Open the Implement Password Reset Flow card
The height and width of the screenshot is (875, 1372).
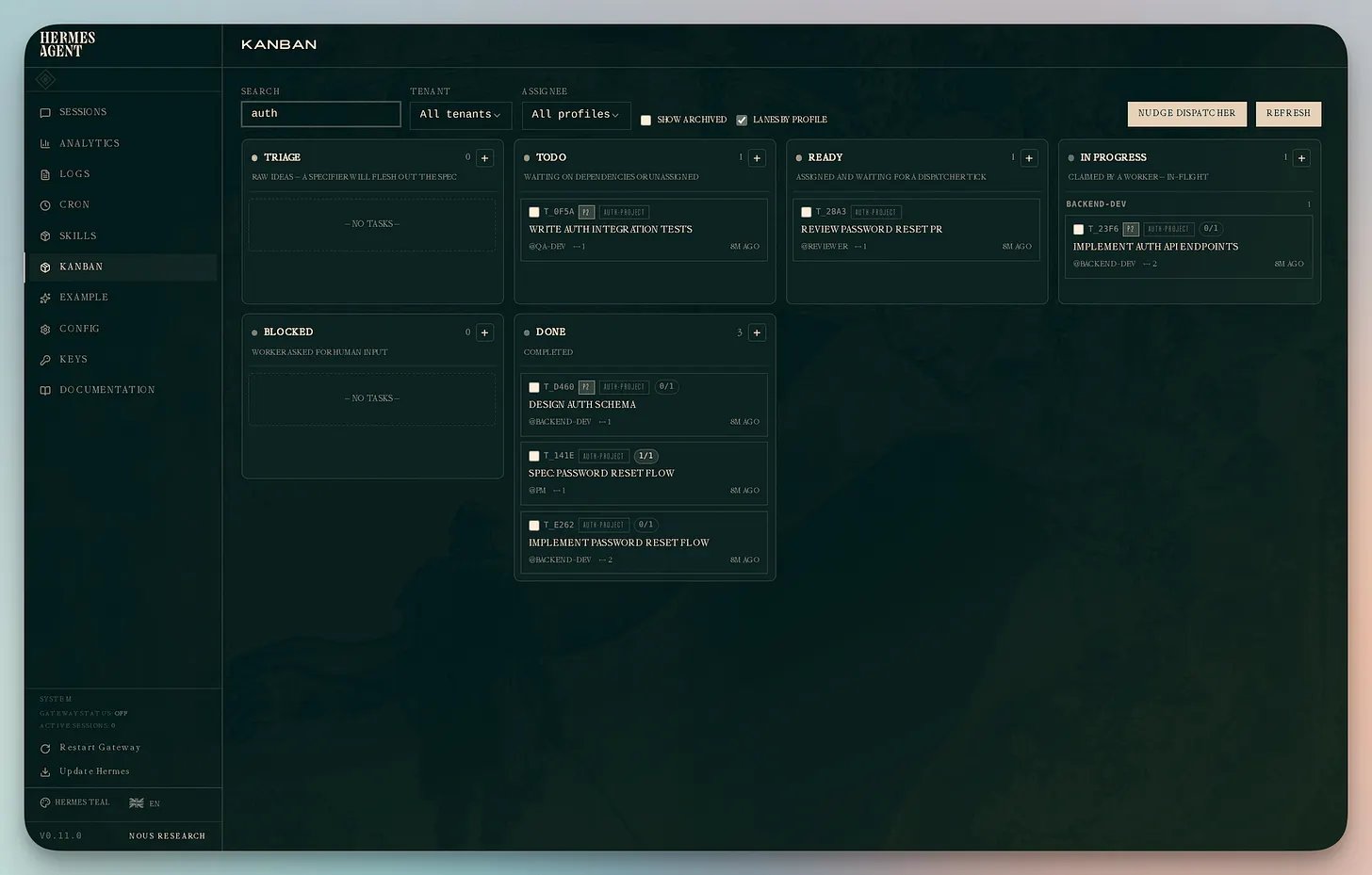[645, 543]
